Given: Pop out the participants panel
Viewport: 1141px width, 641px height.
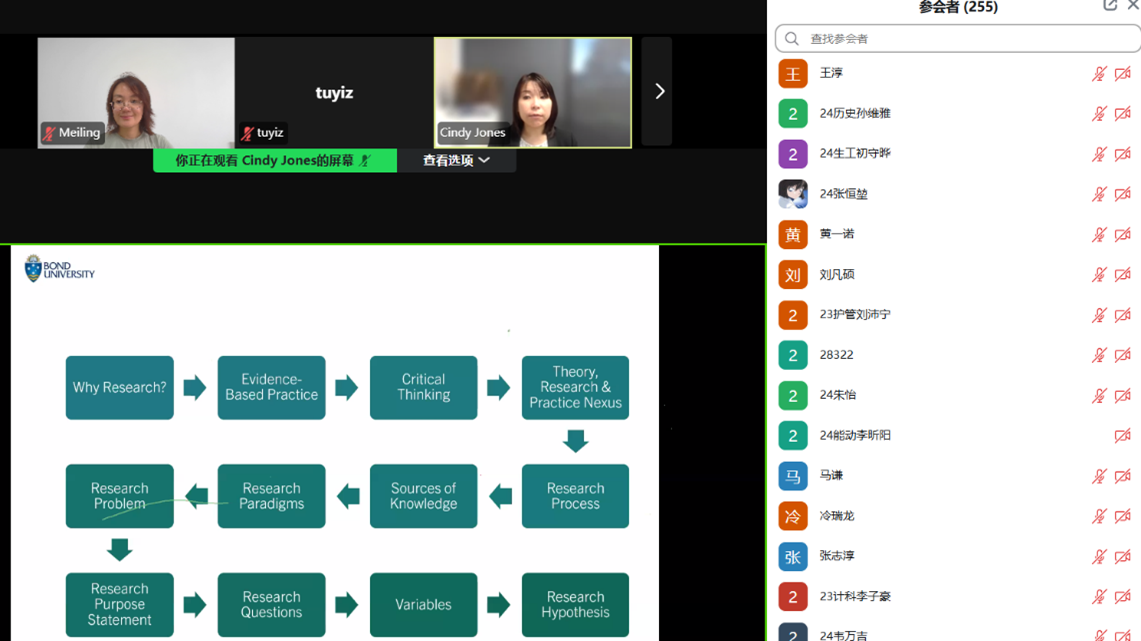Looking at the screenshot, I should [x=1110, y=5].
